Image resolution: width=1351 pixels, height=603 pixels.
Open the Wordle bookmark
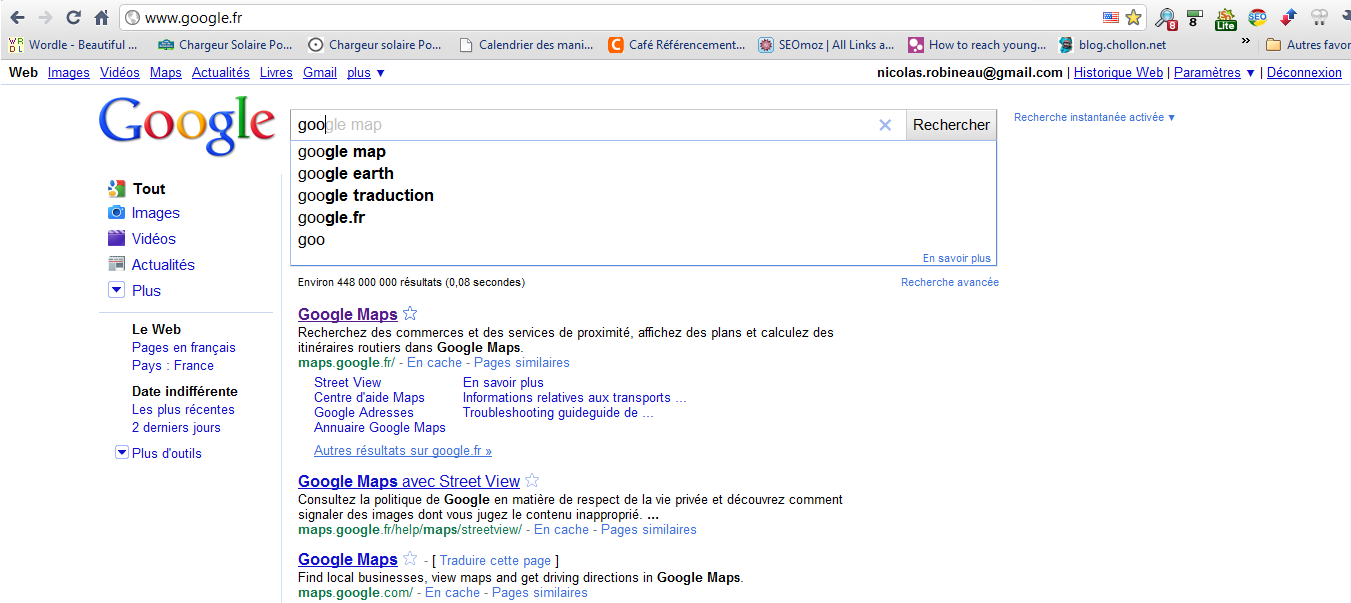pos(74,45)
